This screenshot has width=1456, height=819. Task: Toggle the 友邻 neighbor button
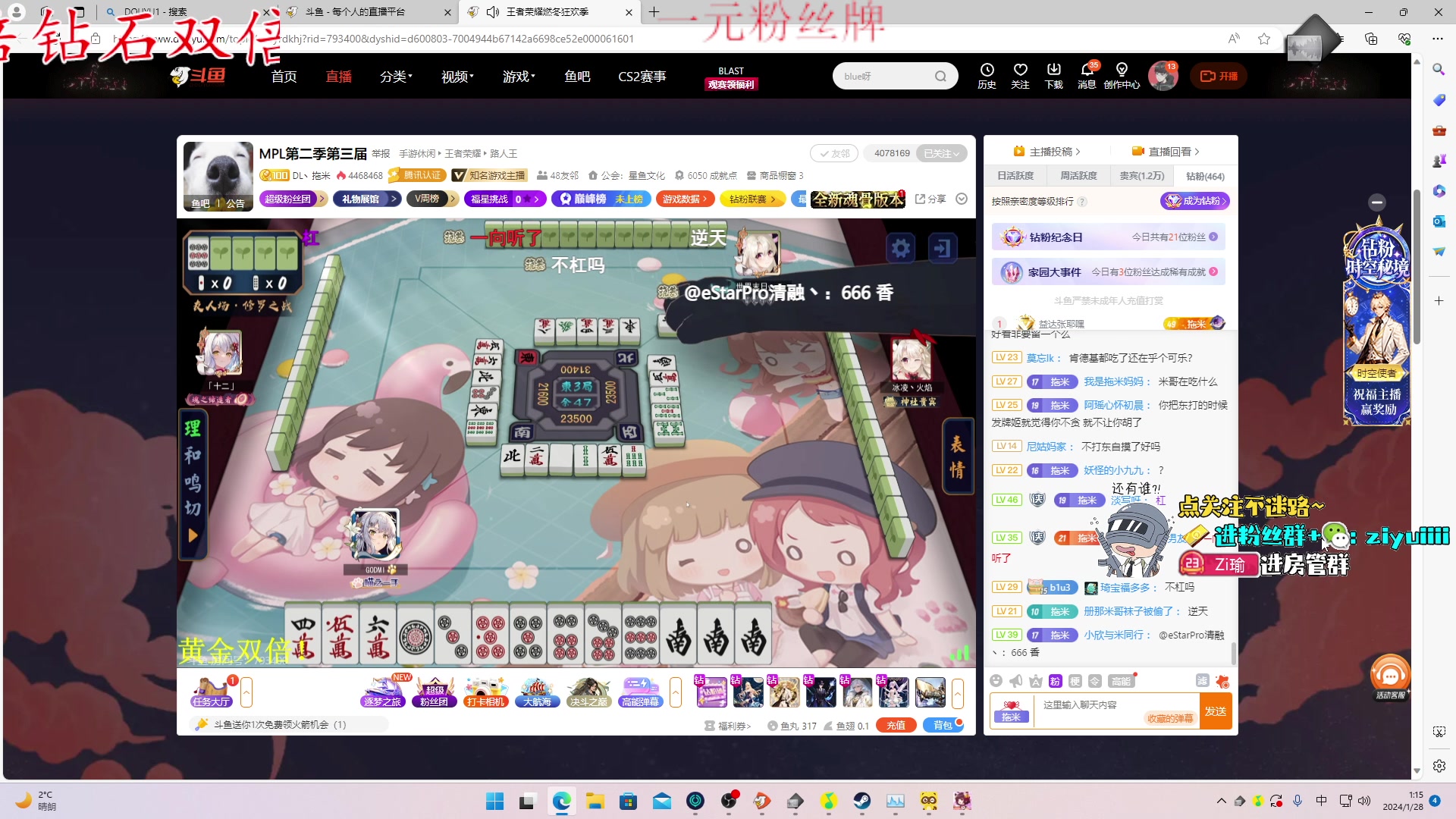(x=834, y=153)
